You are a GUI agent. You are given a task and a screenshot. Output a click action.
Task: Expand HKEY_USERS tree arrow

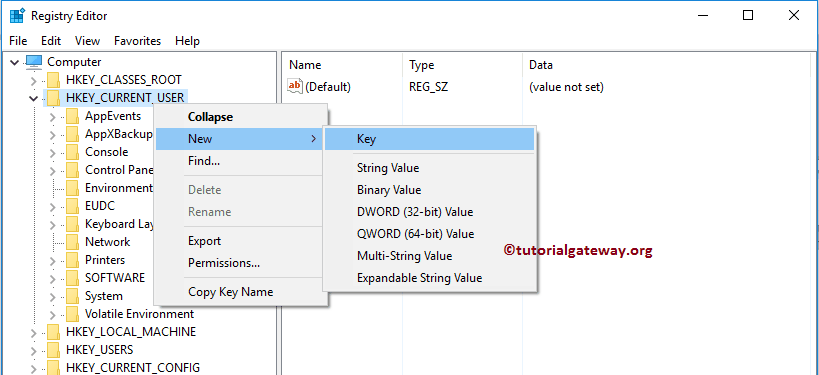pos(33,350)
